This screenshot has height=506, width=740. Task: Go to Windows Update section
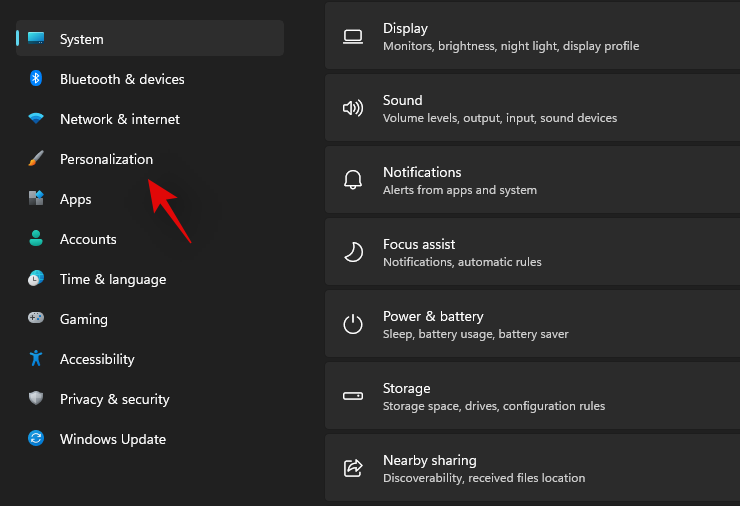pos(112,439)
